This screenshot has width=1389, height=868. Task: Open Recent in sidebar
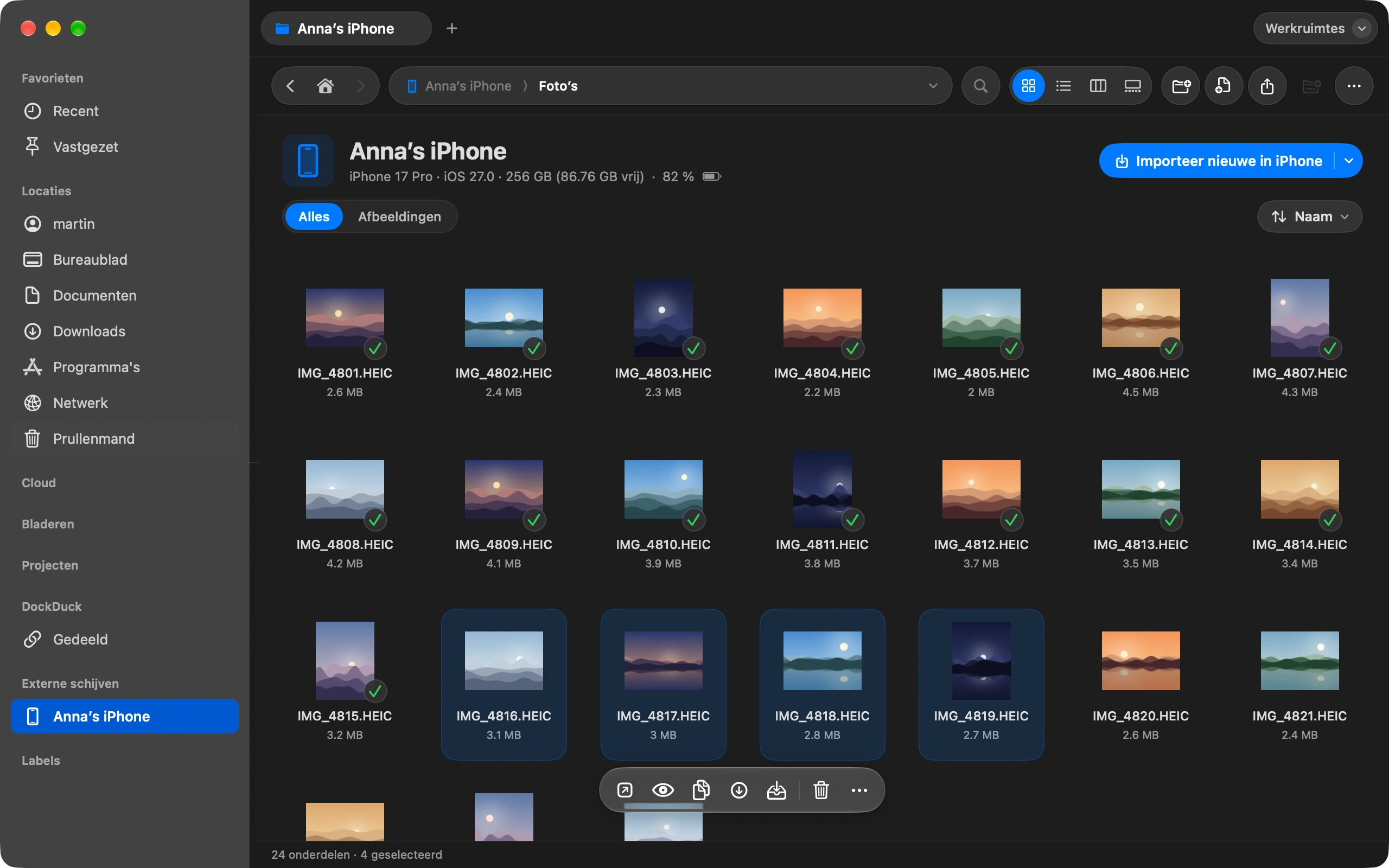125,111
